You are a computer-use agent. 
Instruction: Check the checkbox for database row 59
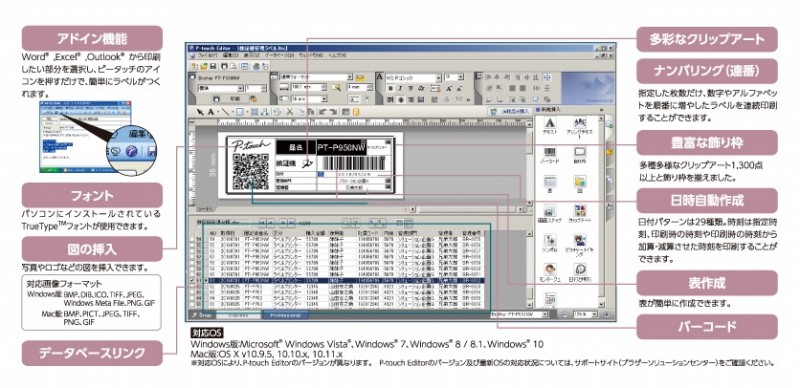(192, 269)
